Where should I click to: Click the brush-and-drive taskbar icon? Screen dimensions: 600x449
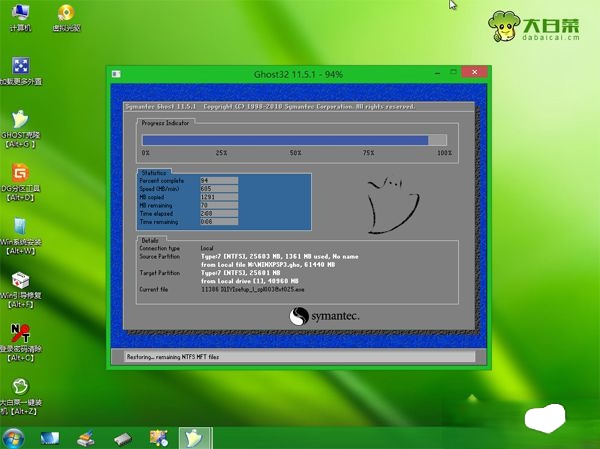86,438
